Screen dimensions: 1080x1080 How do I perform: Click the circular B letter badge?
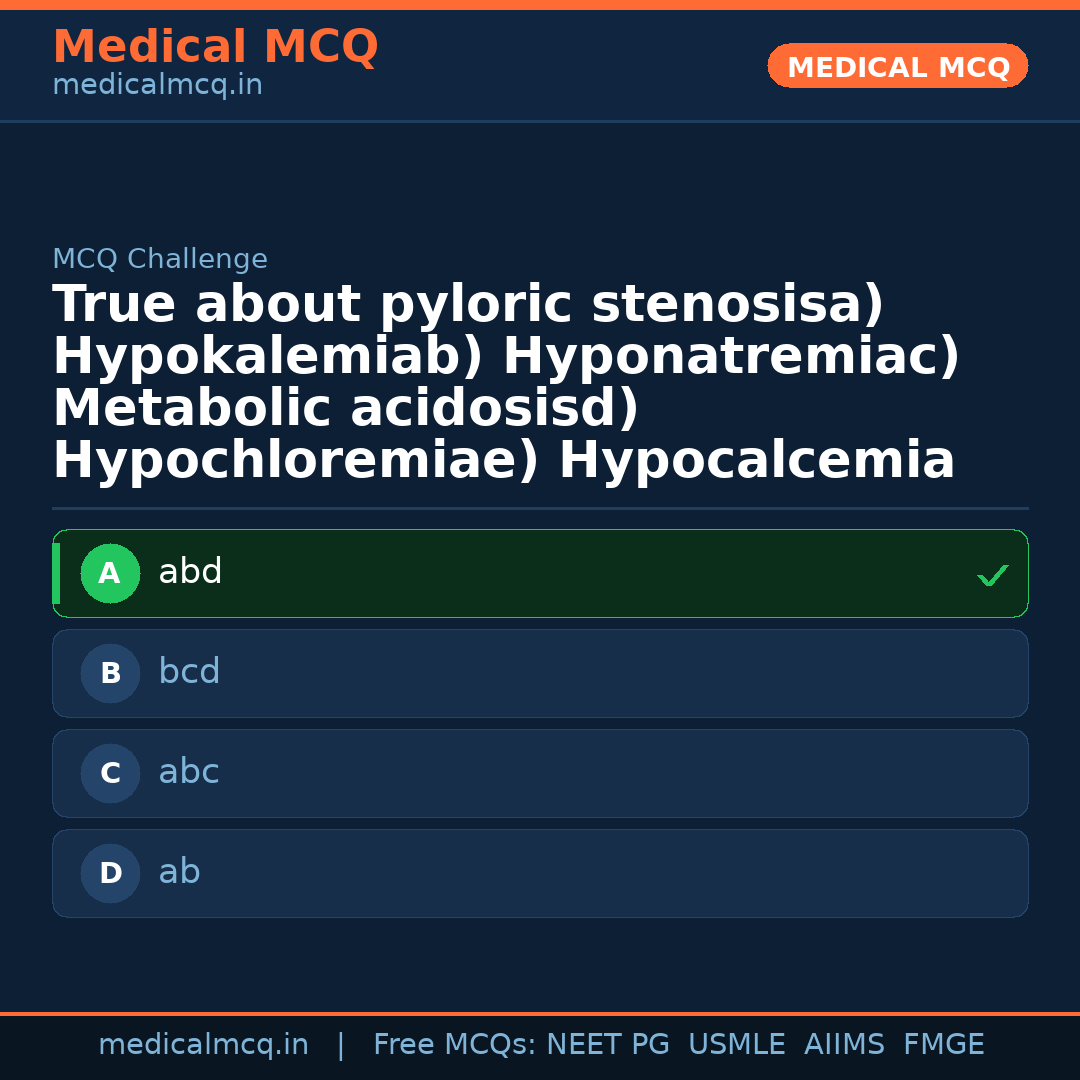click(x=110, y=673)
